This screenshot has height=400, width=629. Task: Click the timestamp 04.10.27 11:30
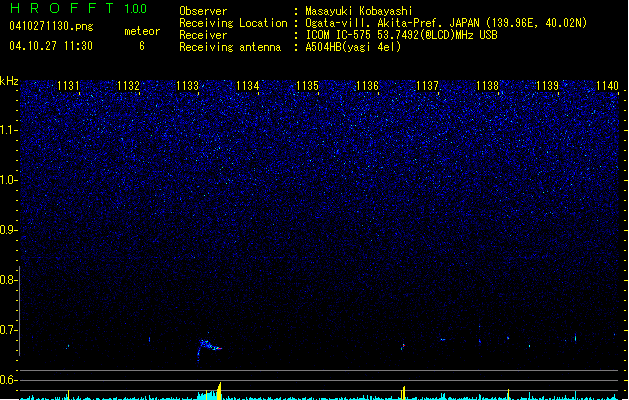point(51,46)
